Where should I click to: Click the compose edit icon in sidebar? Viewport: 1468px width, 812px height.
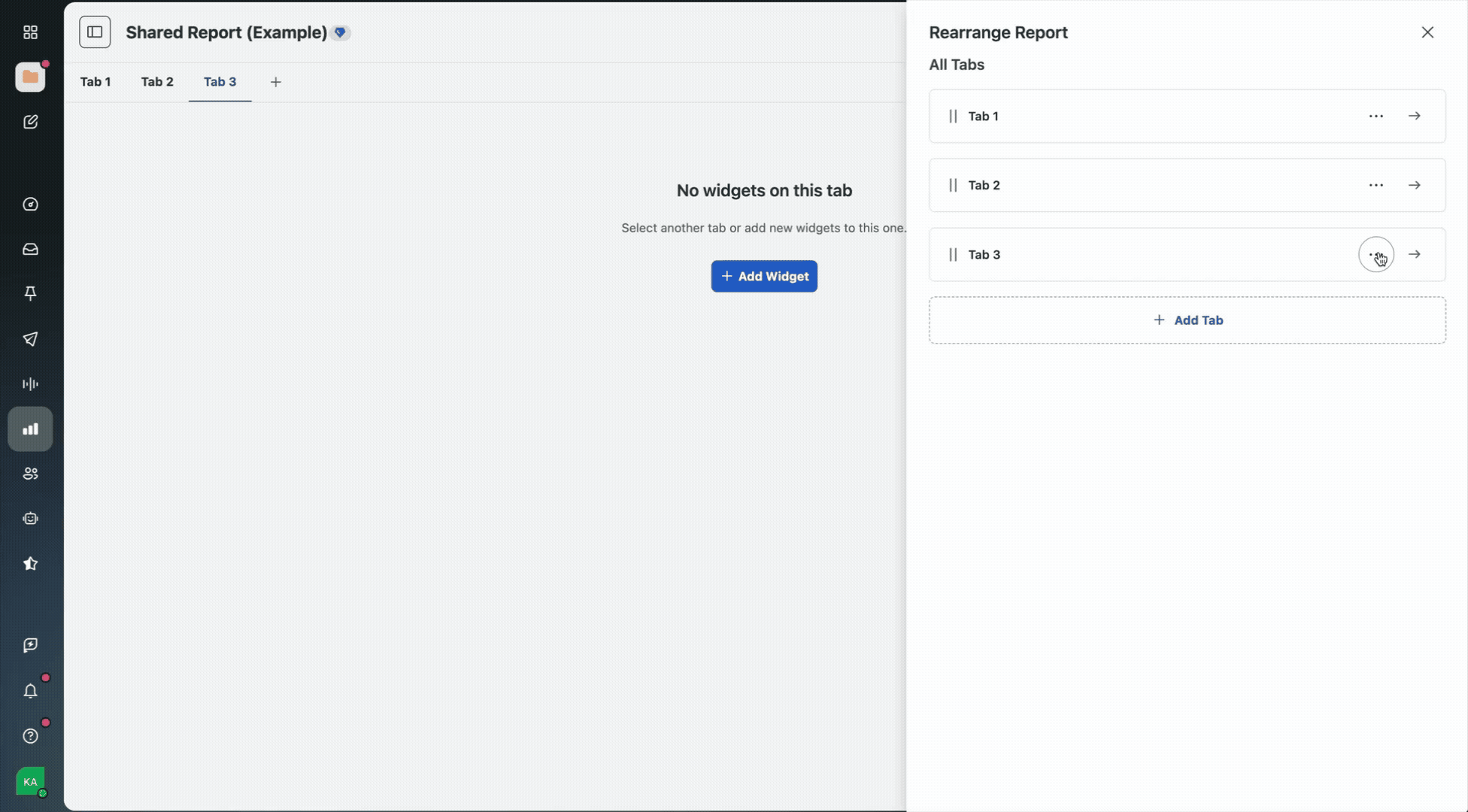[30, 122]
